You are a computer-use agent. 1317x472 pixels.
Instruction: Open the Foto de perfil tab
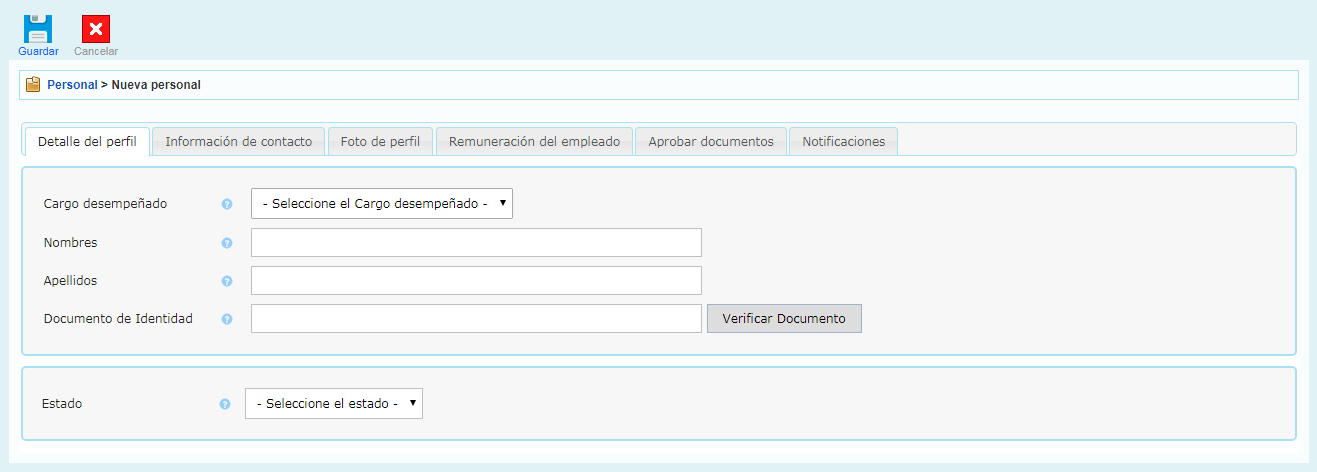point(380,142)
